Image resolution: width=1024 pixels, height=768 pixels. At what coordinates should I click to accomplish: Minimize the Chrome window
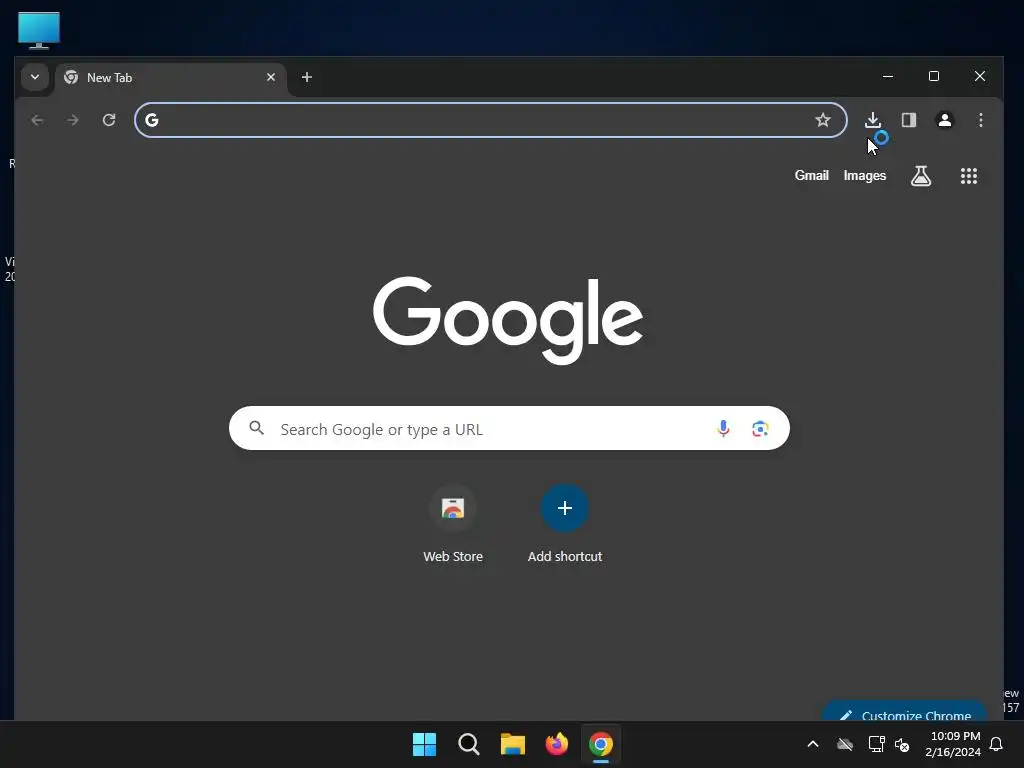[x=888, y=76]
